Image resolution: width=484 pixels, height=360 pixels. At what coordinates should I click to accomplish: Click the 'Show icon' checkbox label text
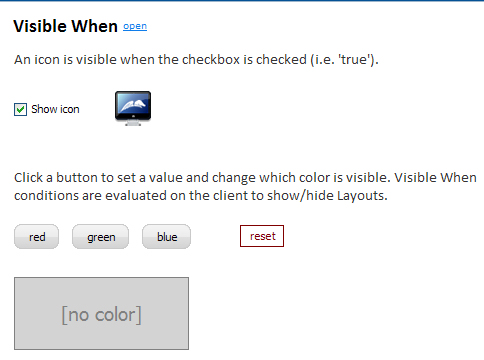(x=55, y=109)
